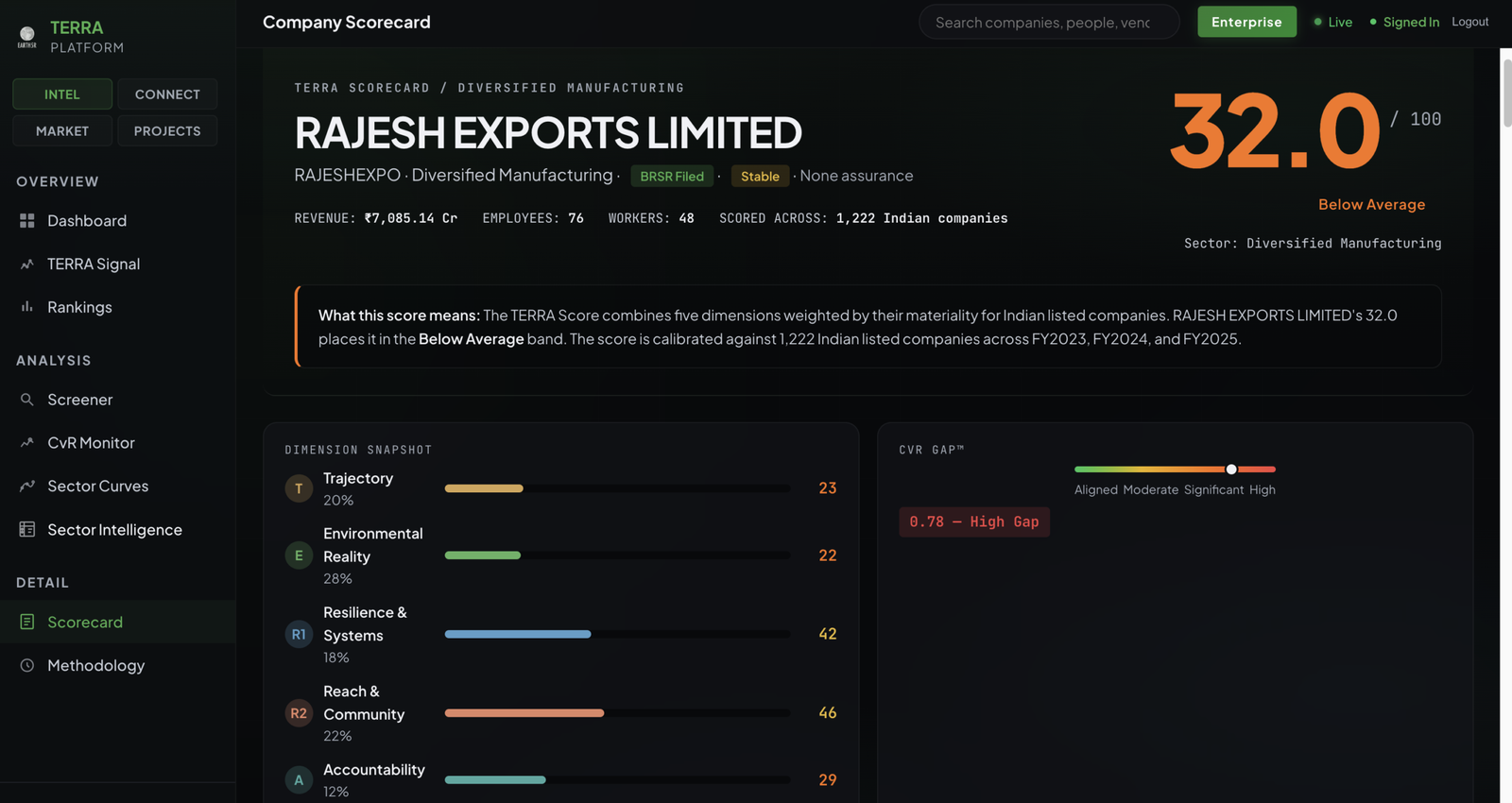Click the Reach & Community score 46

coord(828,713)
